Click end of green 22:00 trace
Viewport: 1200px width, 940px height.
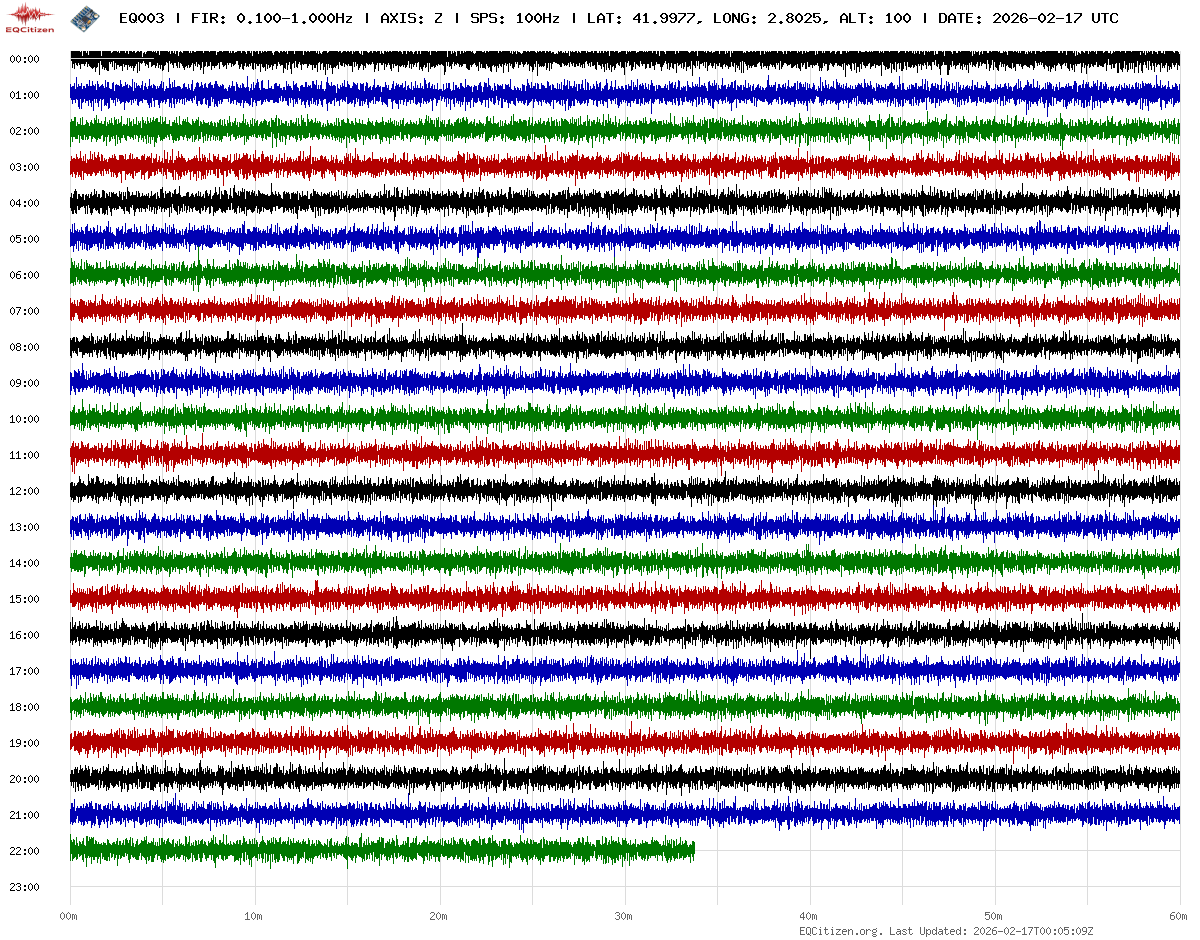[692, 851]
